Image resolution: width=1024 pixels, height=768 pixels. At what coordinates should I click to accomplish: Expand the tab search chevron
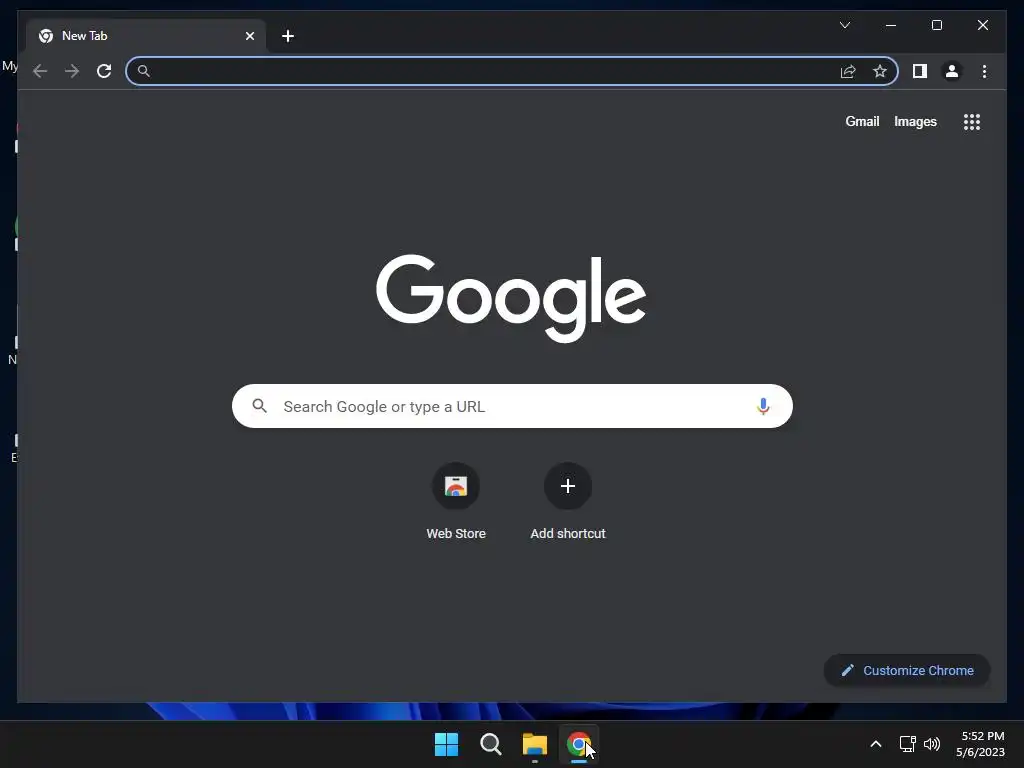point(844,25)
